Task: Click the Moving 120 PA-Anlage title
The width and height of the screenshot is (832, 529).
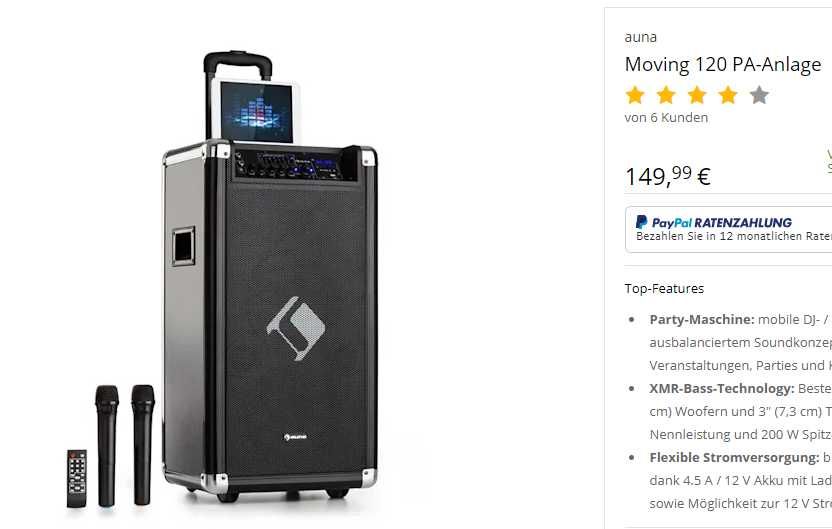Action: tap(723, 65)
